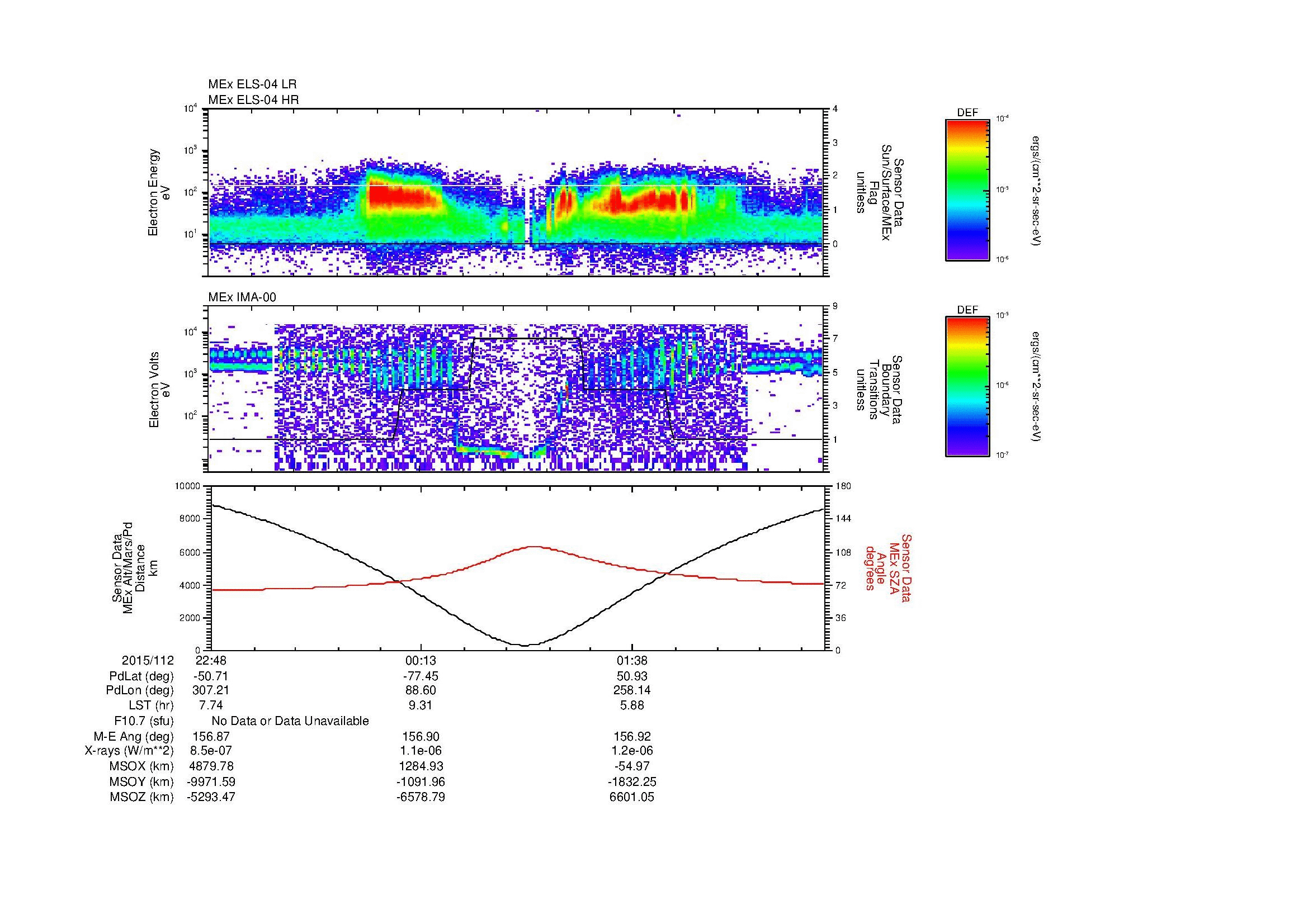
Task: Click the 2015/112 date label
Action: click(148, 660)
